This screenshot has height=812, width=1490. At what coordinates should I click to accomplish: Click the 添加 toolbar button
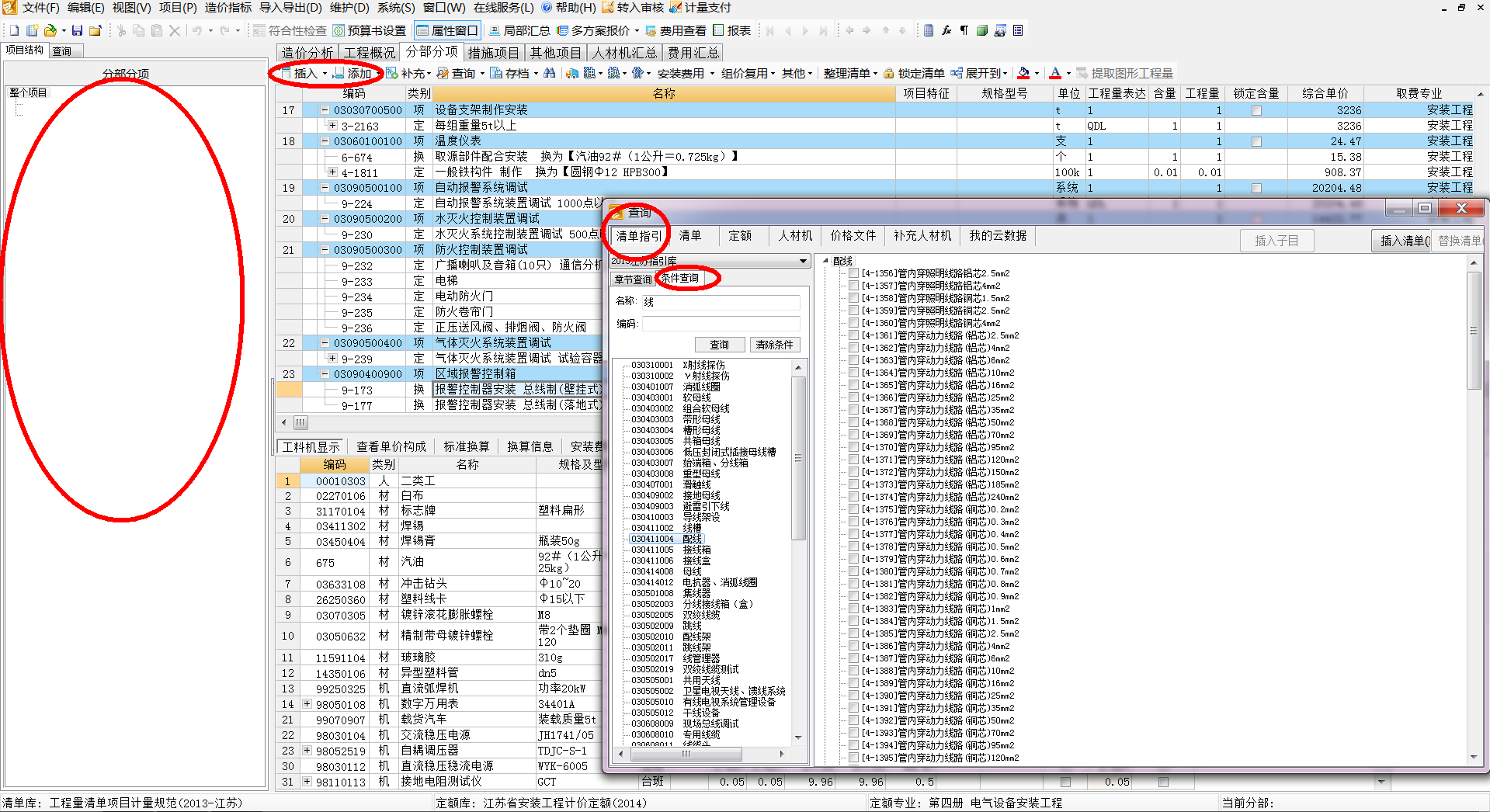[x=353, y=73]
